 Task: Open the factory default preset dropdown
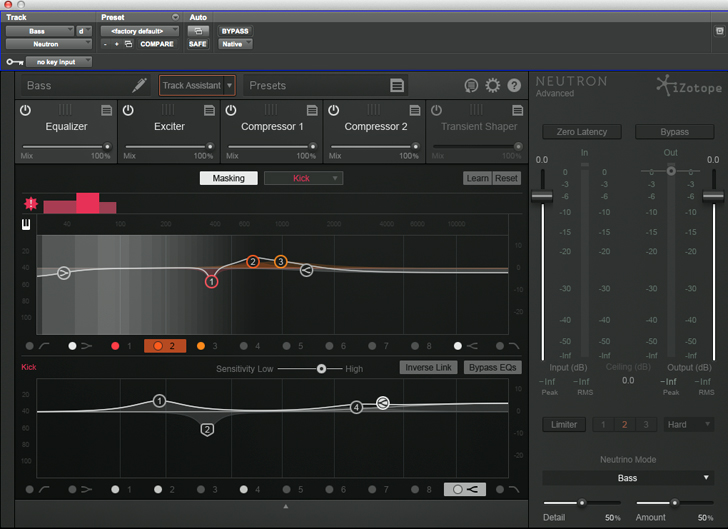140,31
